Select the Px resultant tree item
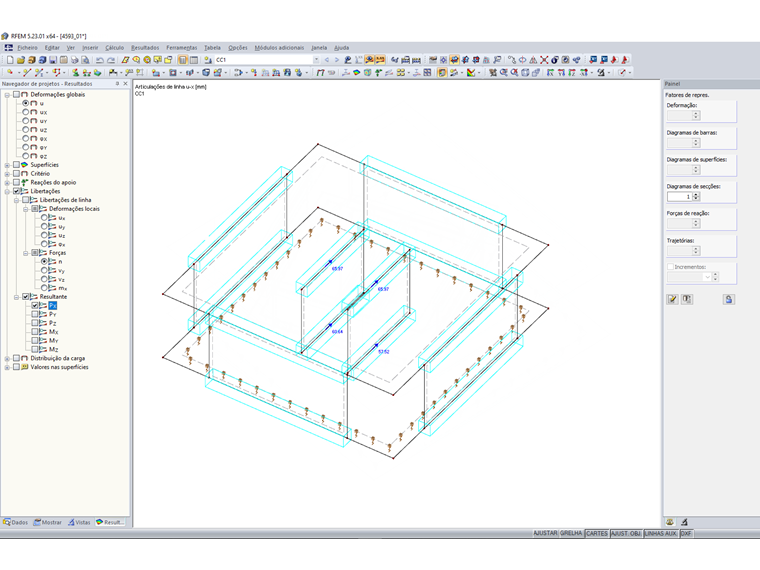 point(53,305)
